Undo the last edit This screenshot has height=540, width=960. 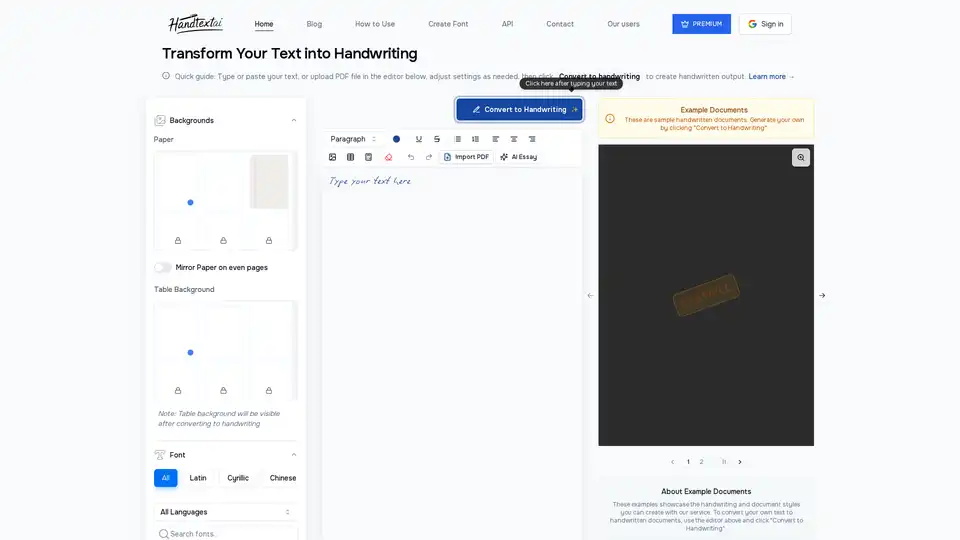pos(410,157)
